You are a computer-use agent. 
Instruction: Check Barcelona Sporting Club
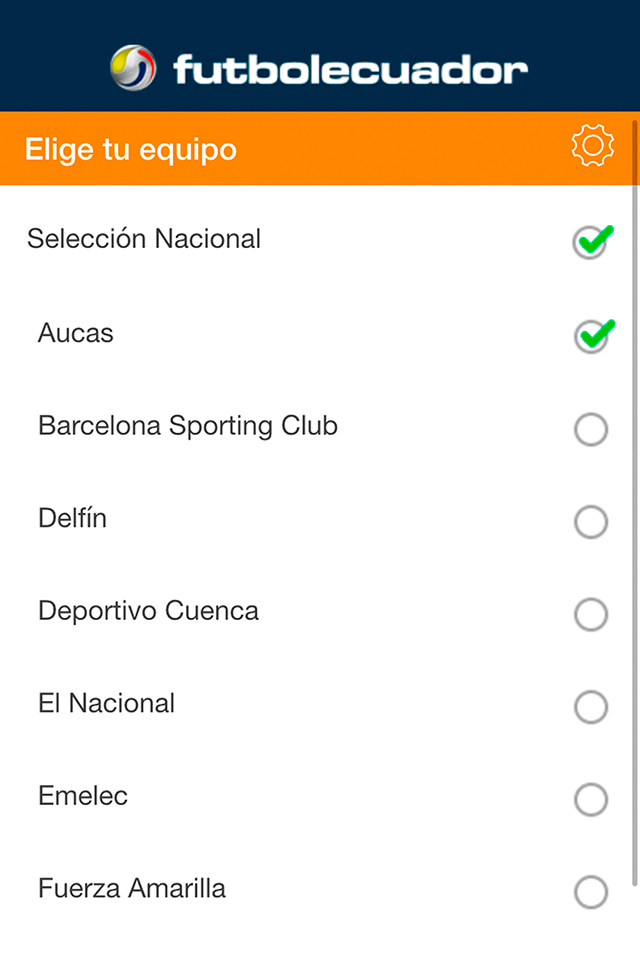pos(591,428)
